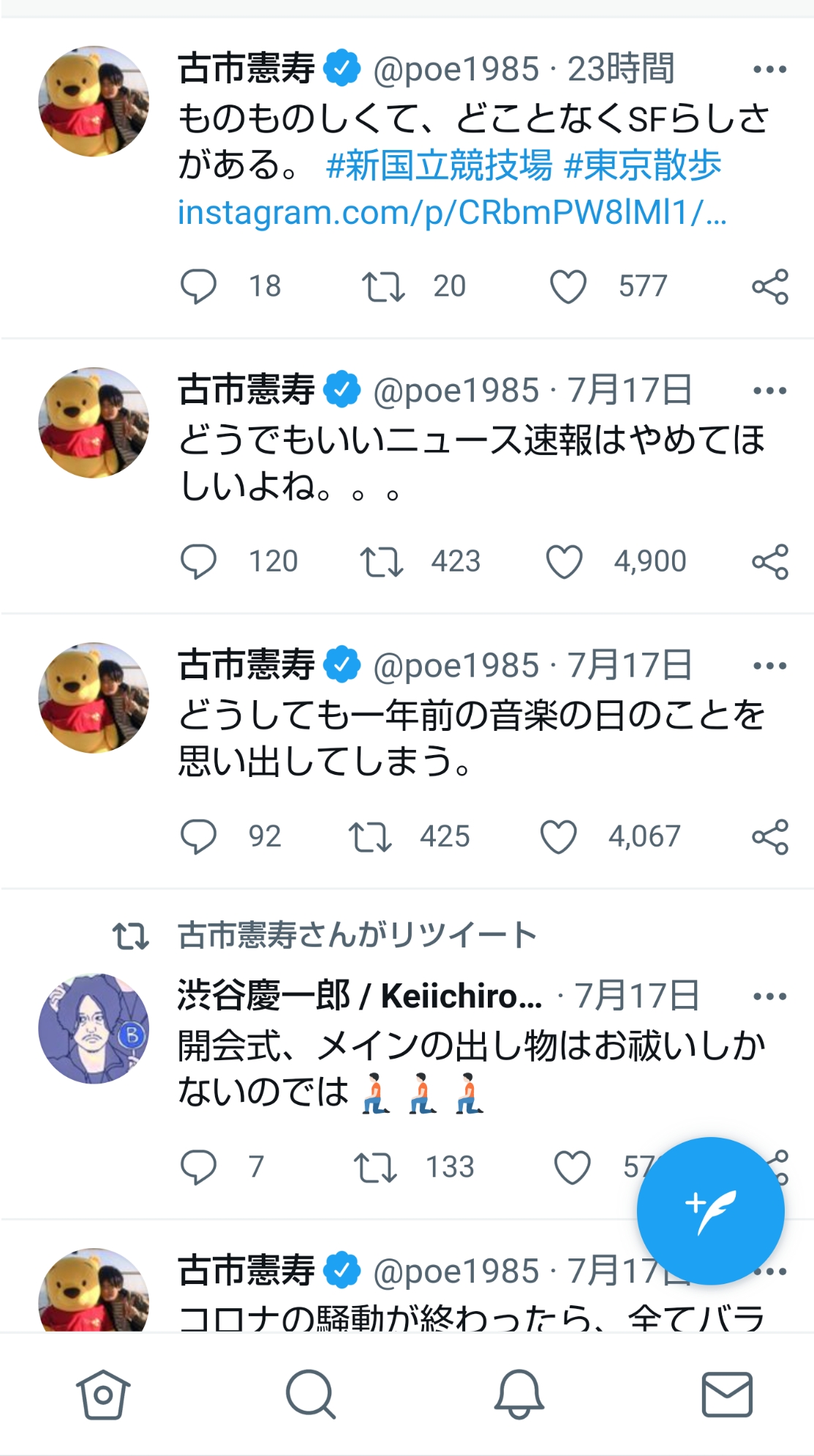Share the tweet with 4,067 likes
The height and width of the screenshot is (1456, 814).
[x=770, y=837]
